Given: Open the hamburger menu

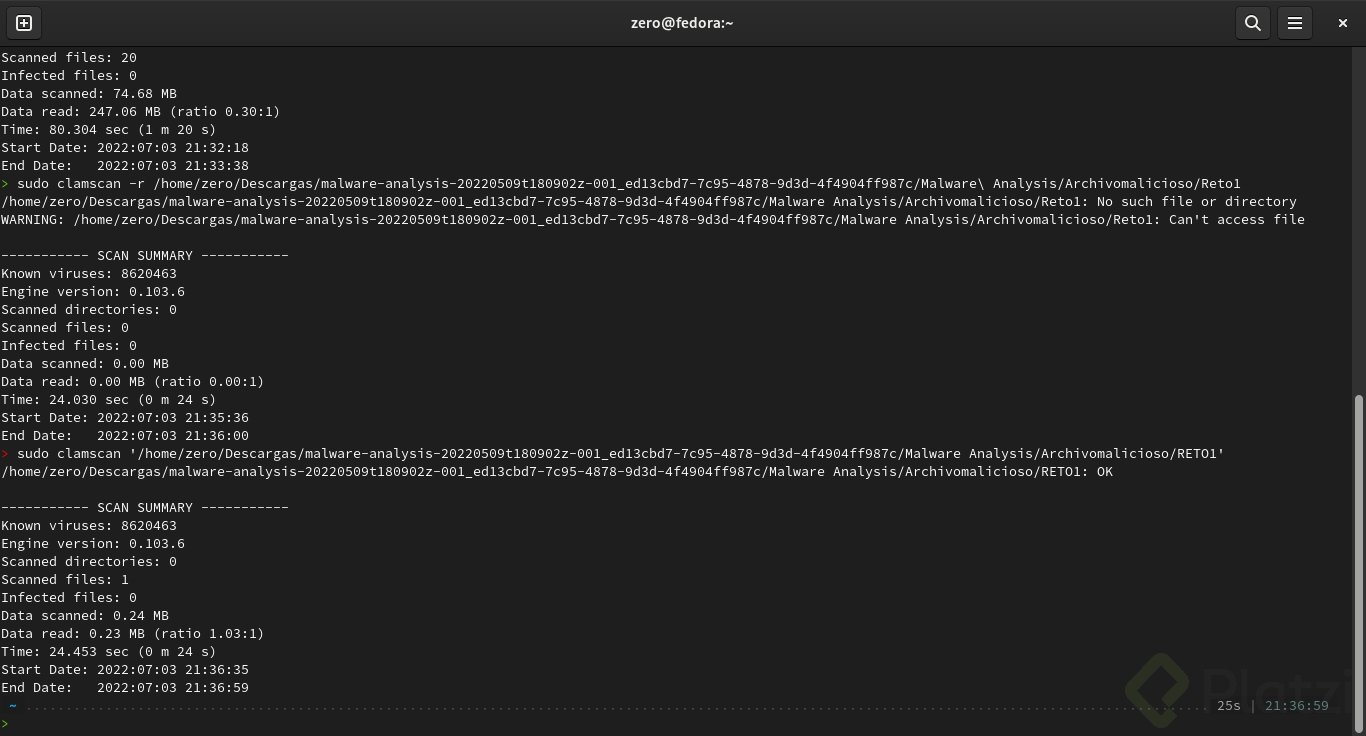Looking at the screenshot, I should tap(1294, 23).
